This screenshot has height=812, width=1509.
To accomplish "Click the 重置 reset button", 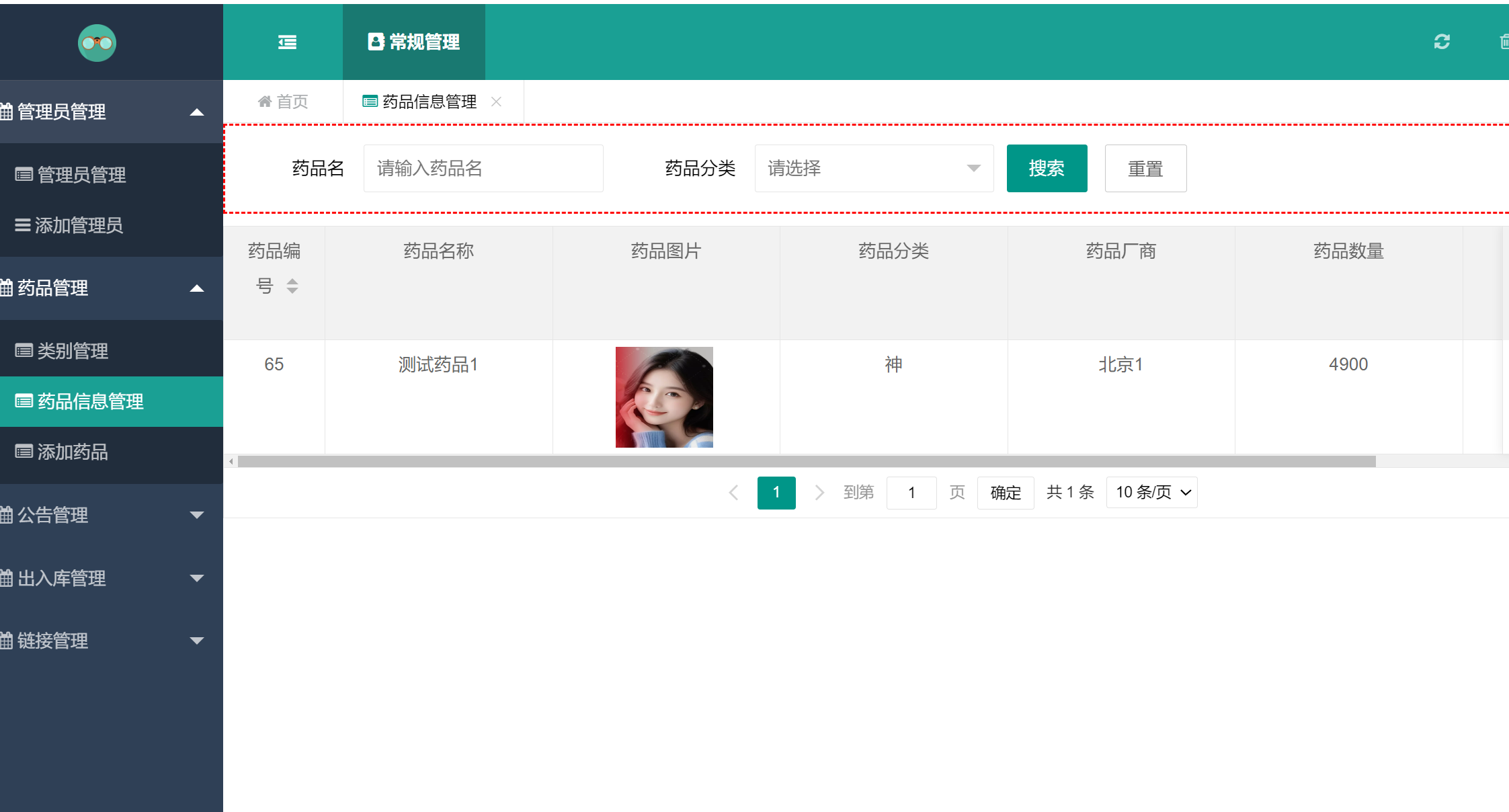I will click(1145, 168).
